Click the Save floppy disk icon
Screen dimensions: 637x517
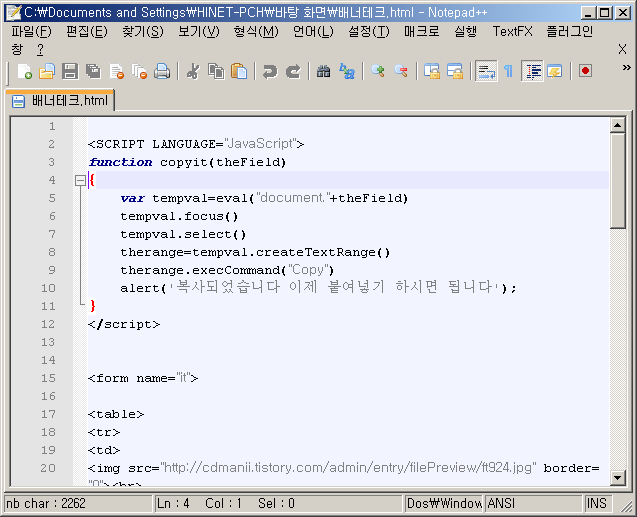click(70, 71)
